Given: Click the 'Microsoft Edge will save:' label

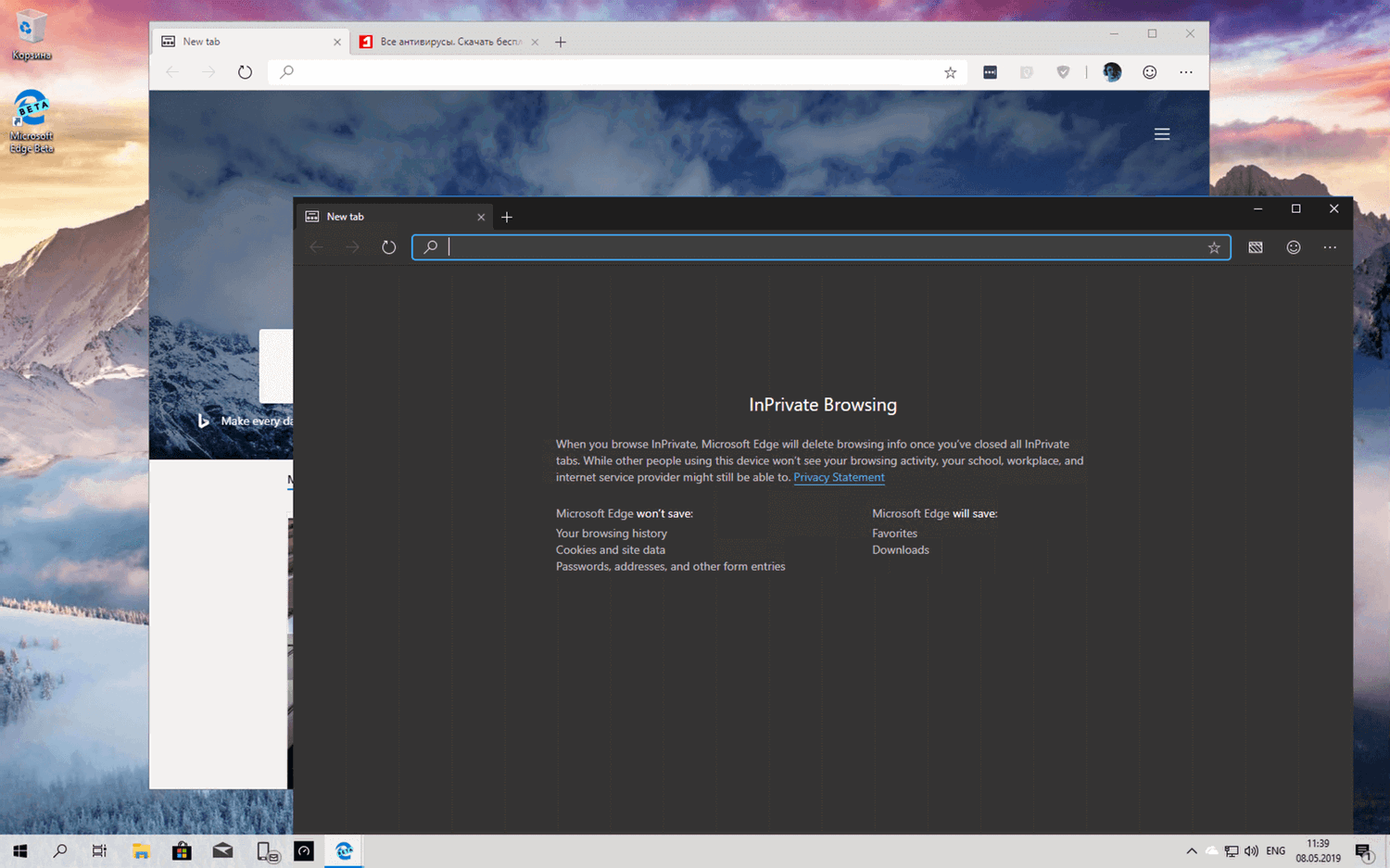Looking at the screenshot, I should (935, 513).
